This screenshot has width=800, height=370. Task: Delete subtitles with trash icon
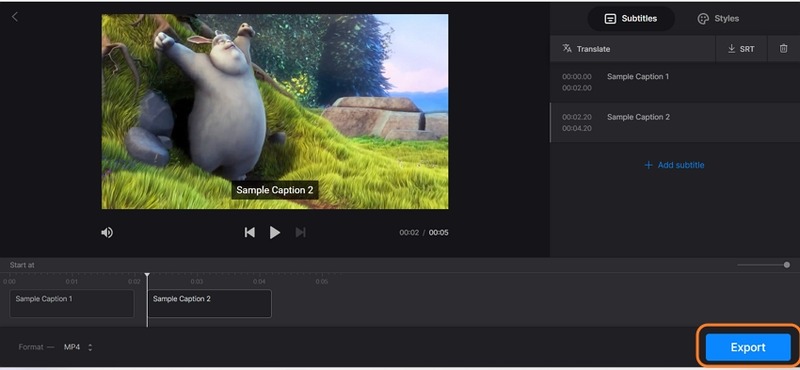[783, 48]
